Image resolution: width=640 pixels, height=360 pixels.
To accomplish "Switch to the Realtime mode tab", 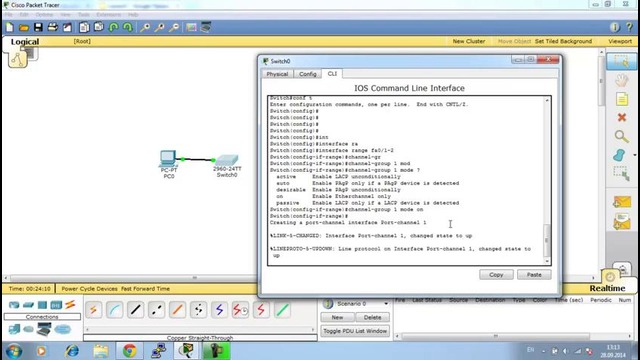I will click(x=607, y=288).
